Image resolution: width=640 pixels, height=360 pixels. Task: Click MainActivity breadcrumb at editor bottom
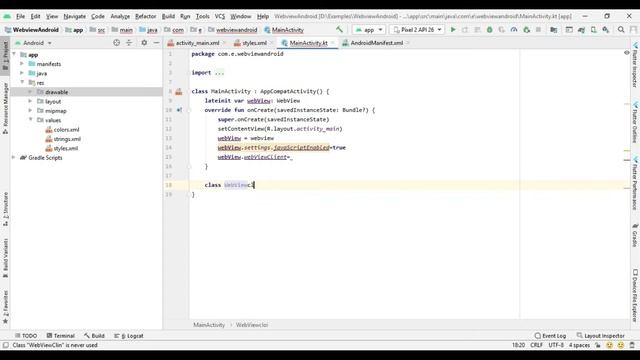209,325
